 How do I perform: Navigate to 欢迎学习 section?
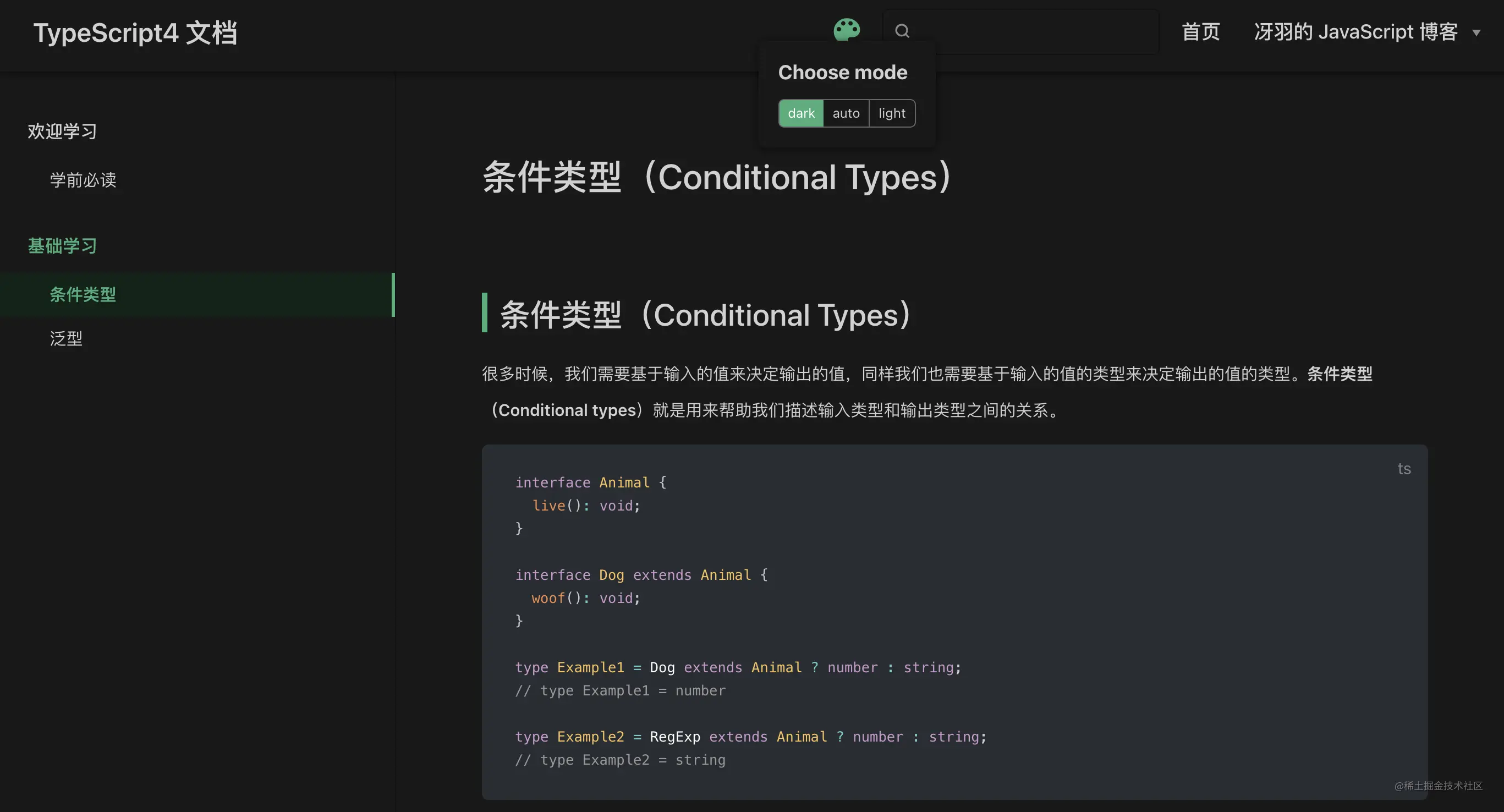tap(62, 130)
